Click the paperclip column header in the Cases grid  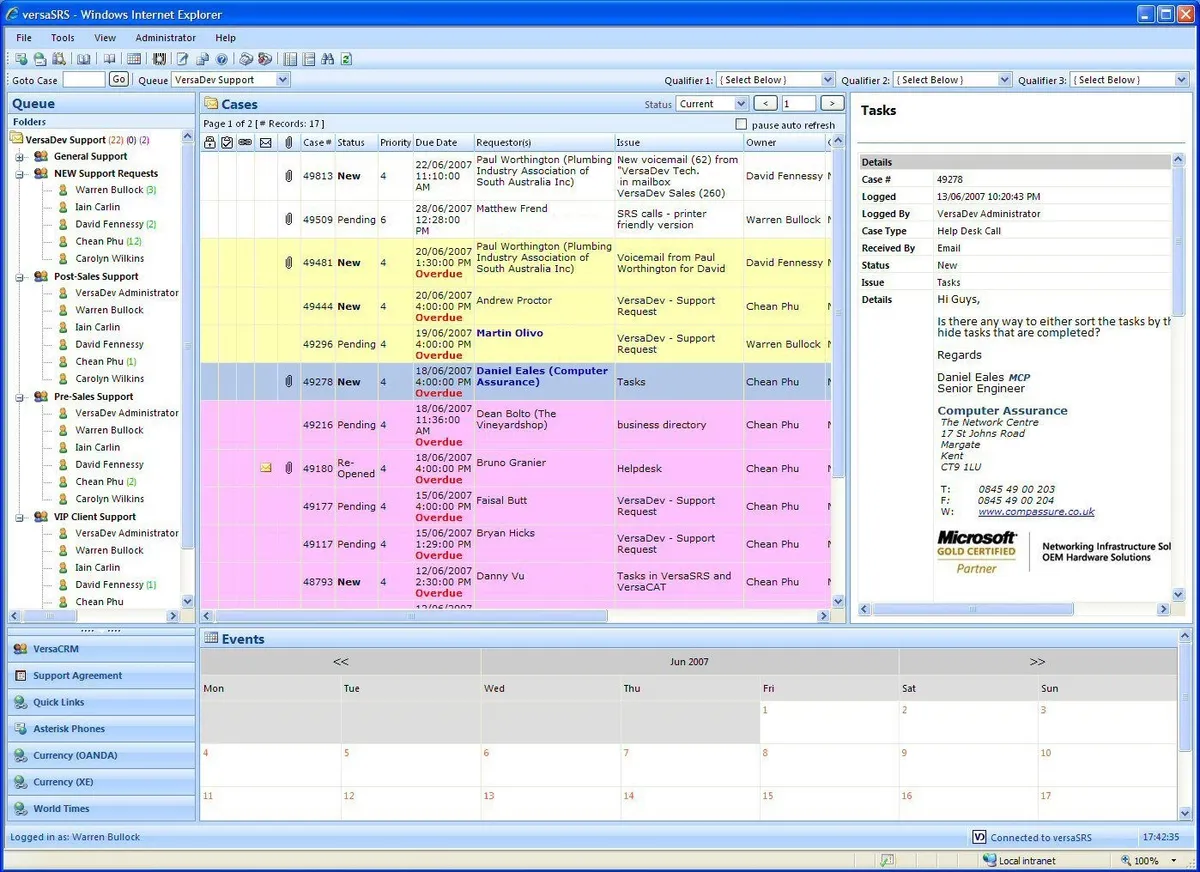[289, 142]
